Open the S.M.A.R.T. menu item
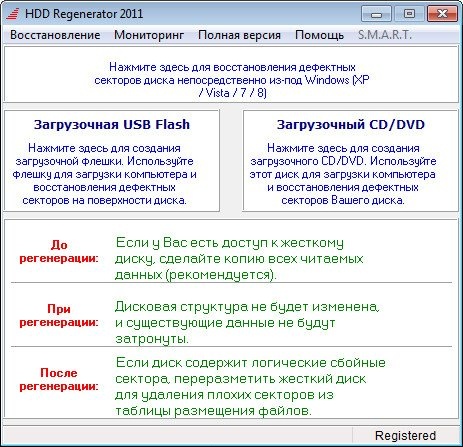463x447 pixels. [x=385, y=35]
